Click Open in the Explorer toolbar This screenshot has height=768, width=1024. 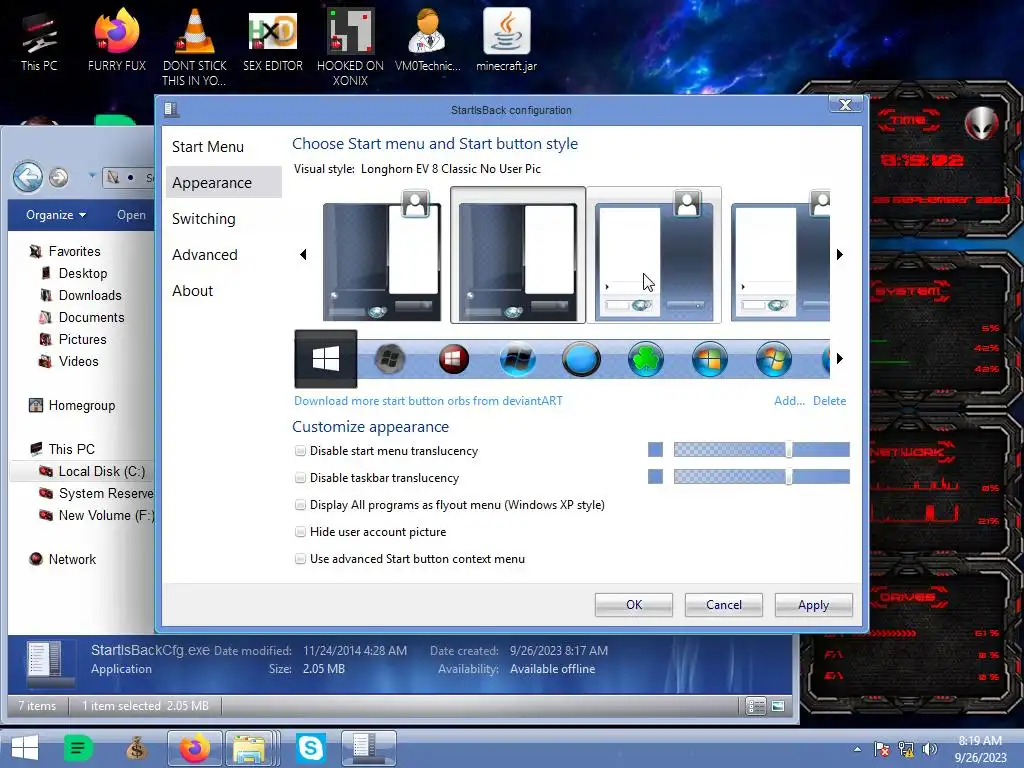click(x=131, y=215)
